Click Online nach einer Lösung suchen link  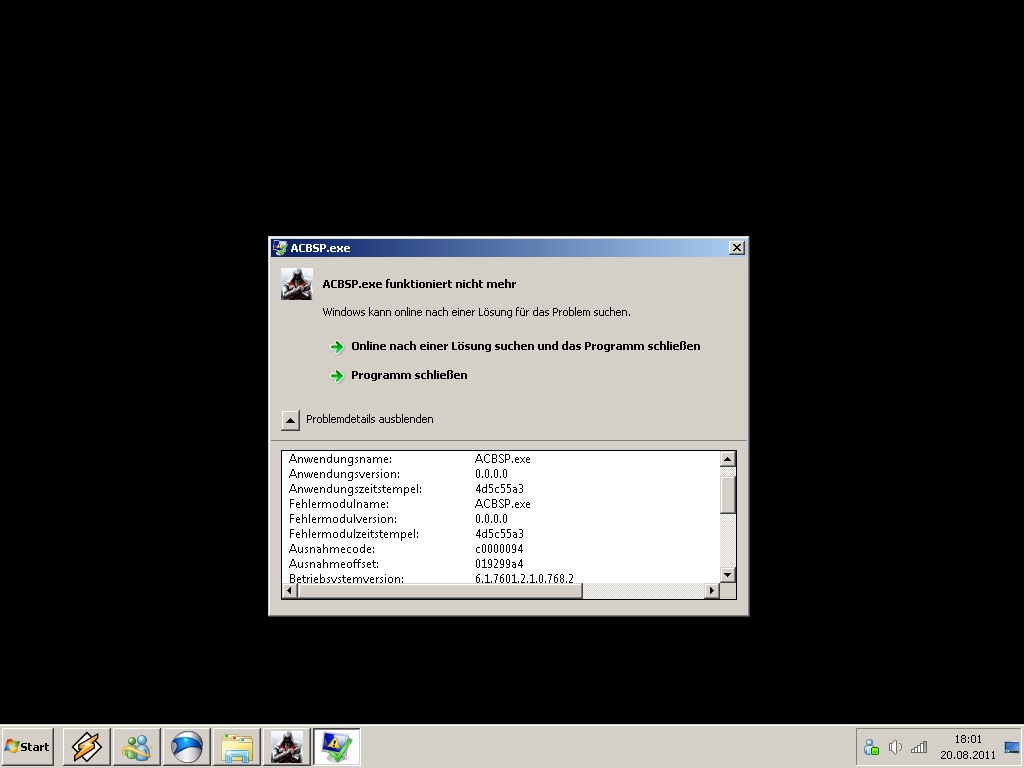click(525, 346)
